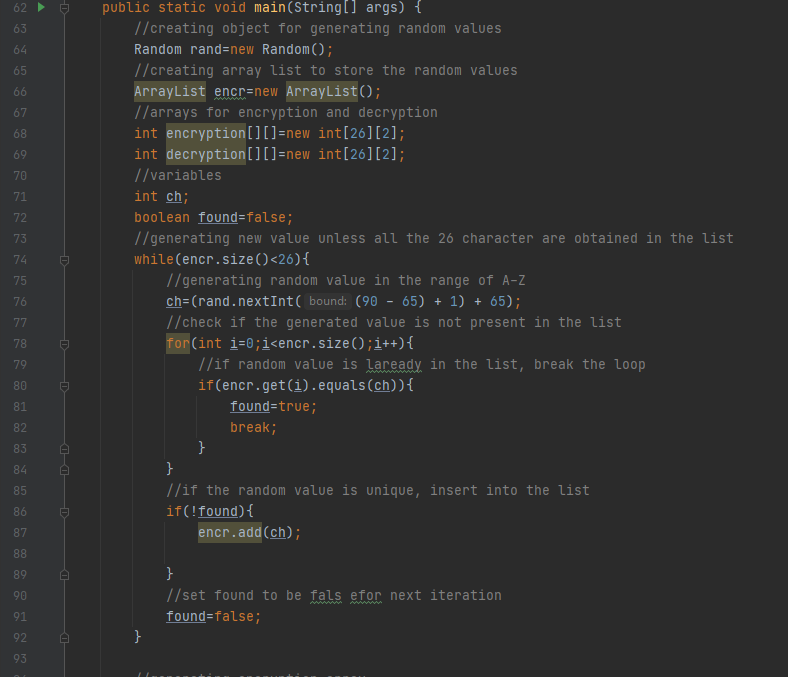Click the 'encr' variable declaration
788x677 pixels.
click(x=230, y=91)
